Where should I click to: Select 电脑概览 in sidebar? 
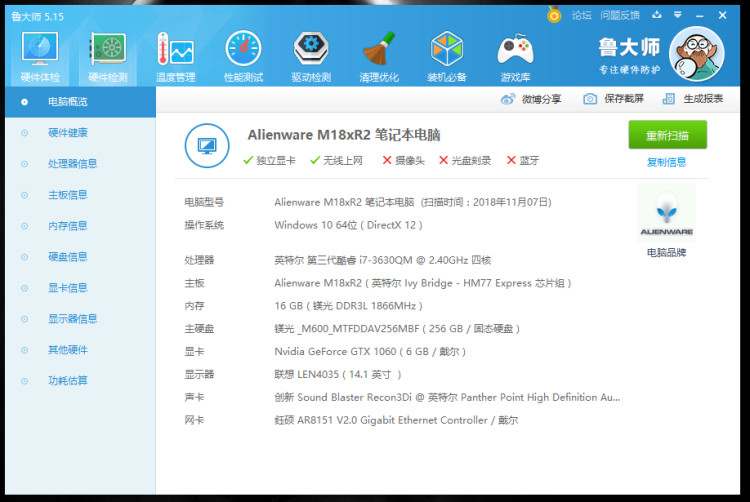point(80,101)
